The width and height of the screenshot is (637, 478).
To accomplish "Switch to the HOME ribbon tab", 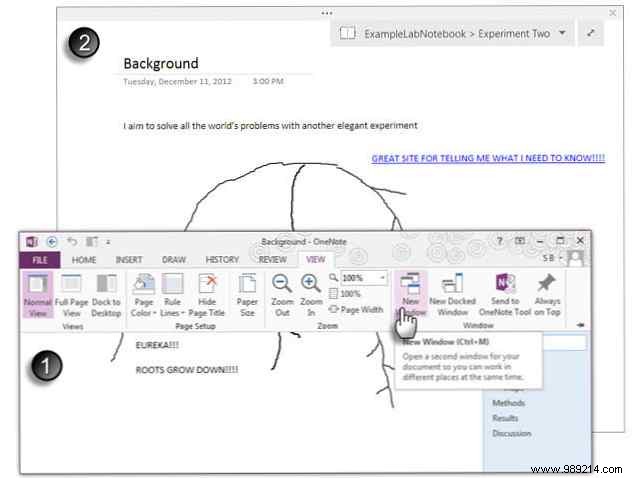I will (84, 260).
